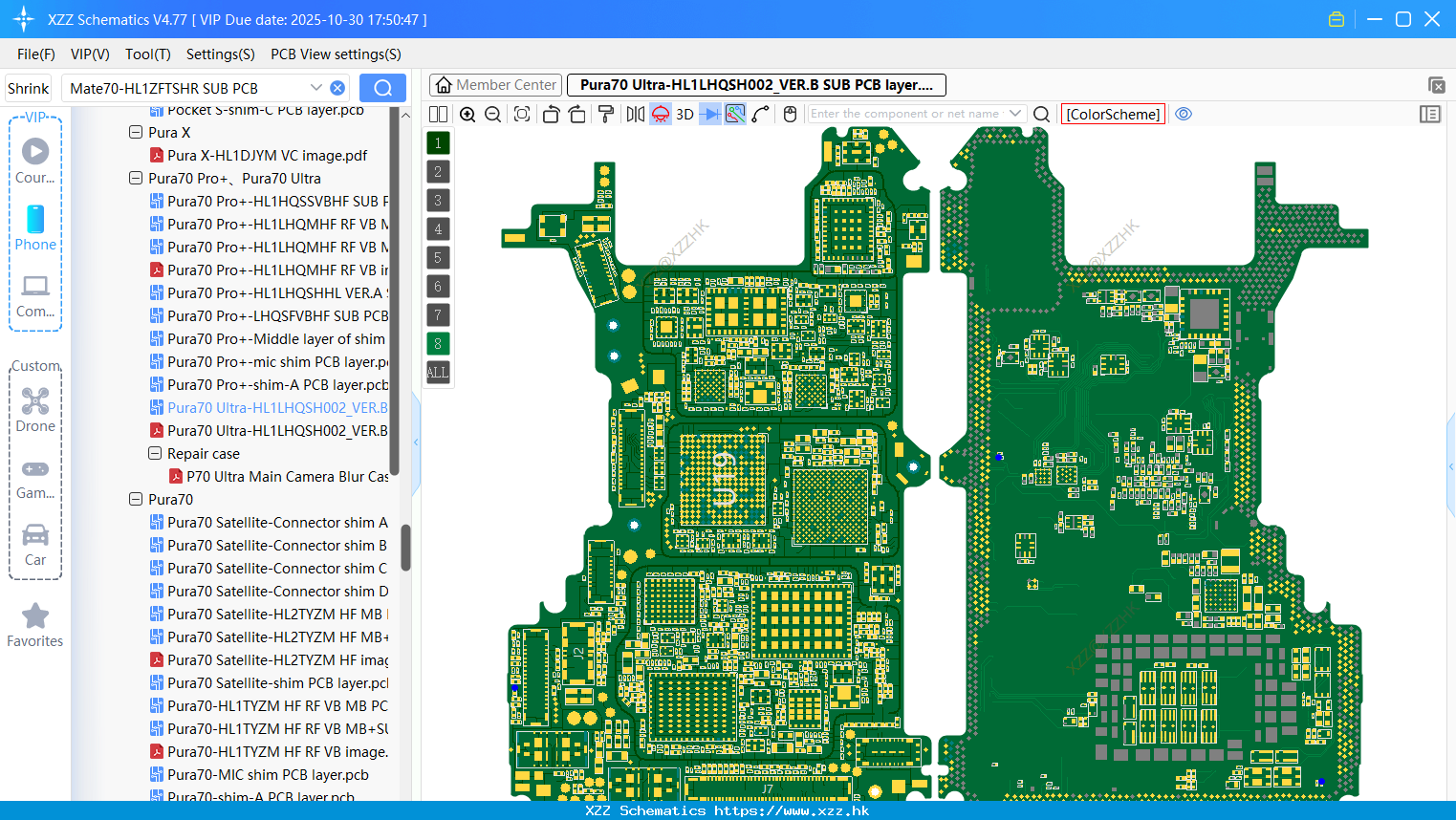Toggle the diode symbol display
The width and height of the screenshot is (1456, 820).
pyautogui.click(x=710, y=114)
